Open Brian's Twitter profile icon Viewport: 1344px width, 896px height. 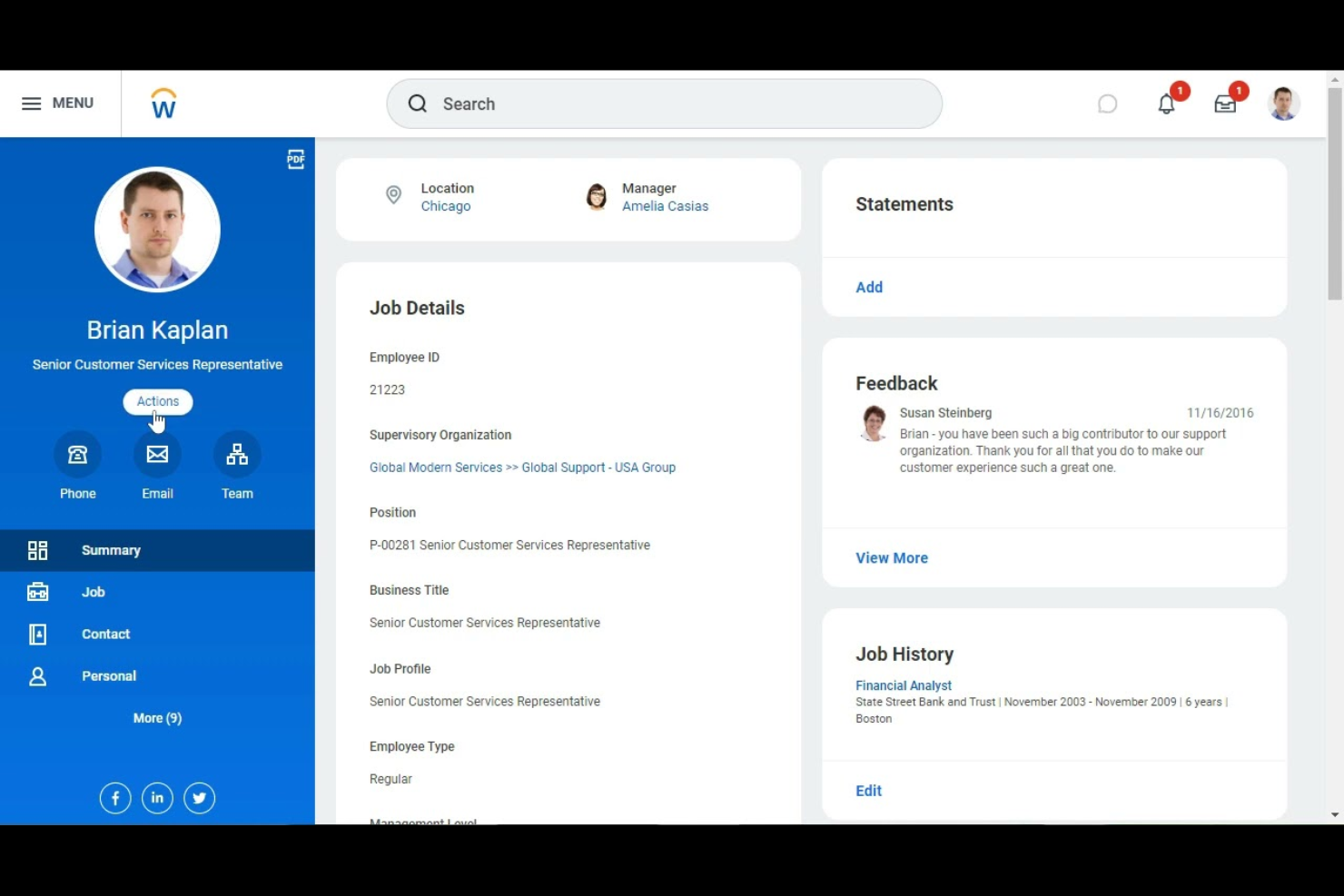coord(199,798)
